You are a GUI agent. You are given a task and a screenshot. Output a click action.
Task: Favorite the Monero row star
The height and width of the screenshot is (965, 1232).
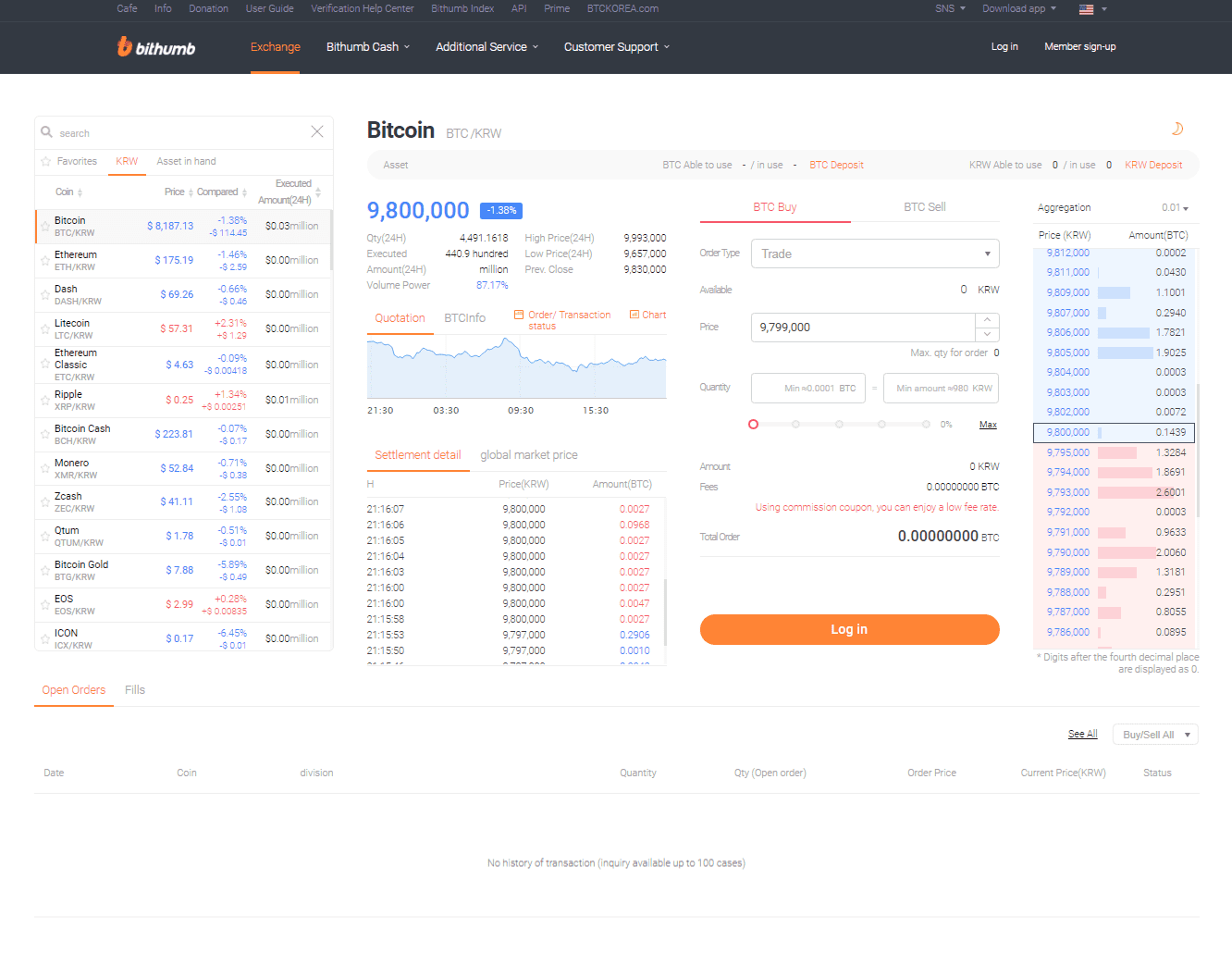45,468
